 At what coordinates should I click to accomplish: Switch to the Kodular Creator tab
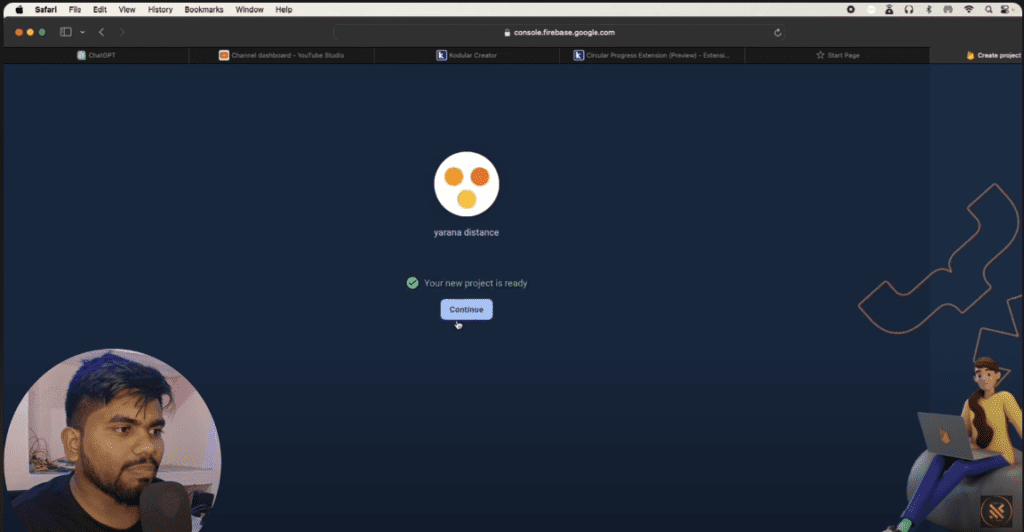[x=467, y=55]
